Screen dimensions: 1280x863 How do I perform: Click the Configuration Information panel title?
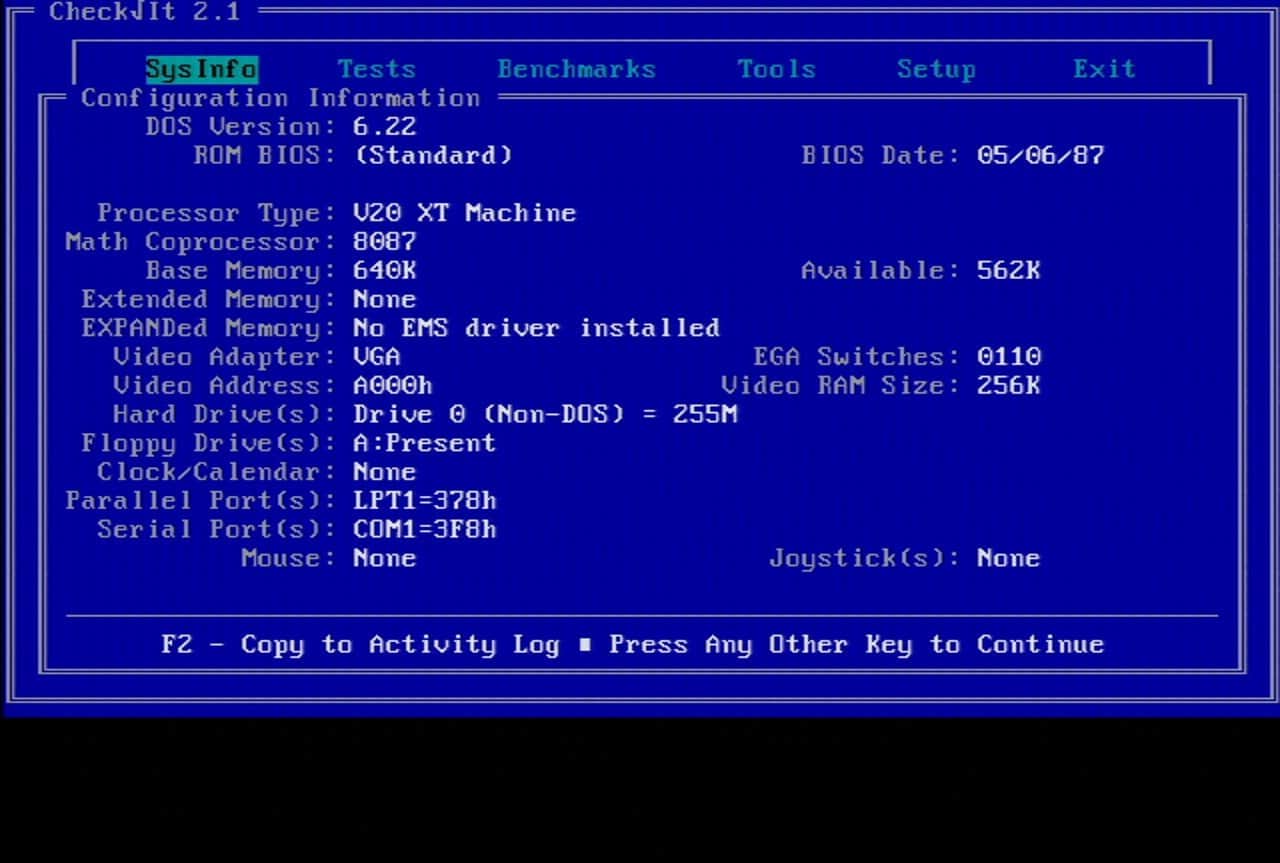click(x=280, y=99)
